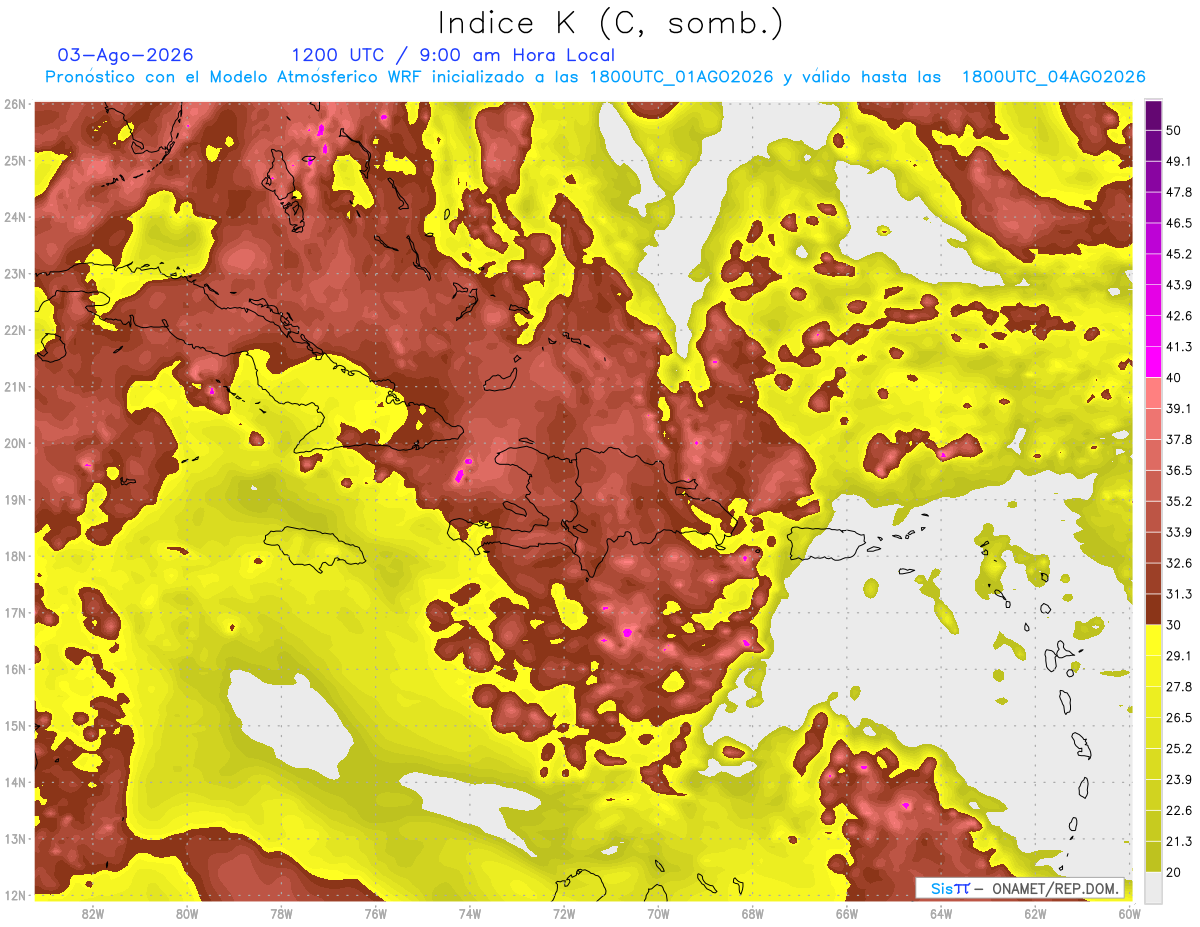Click the legend value "20" beside the colorbar
Image resolution: width=1200 pixels, height=927 pixels.
coord(1174,873)
